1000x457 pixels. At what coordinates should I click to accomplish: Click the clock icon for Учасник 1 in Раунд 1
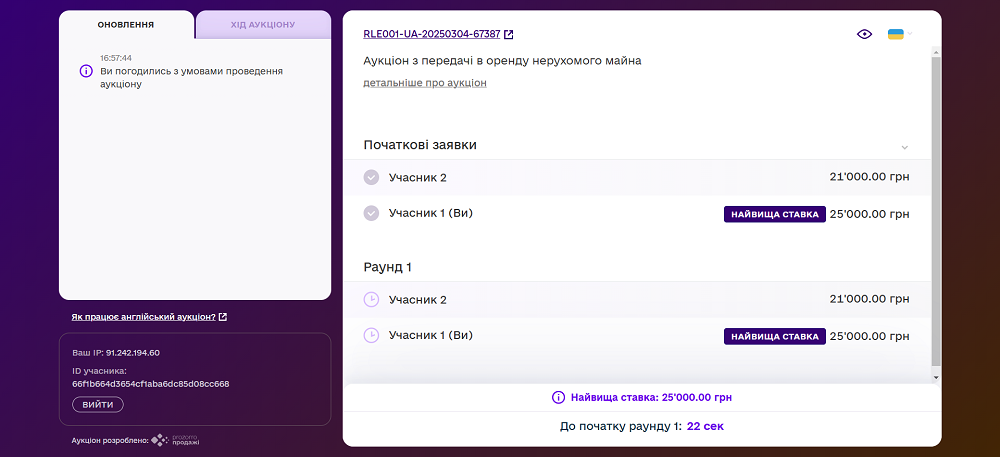[371, 335]
